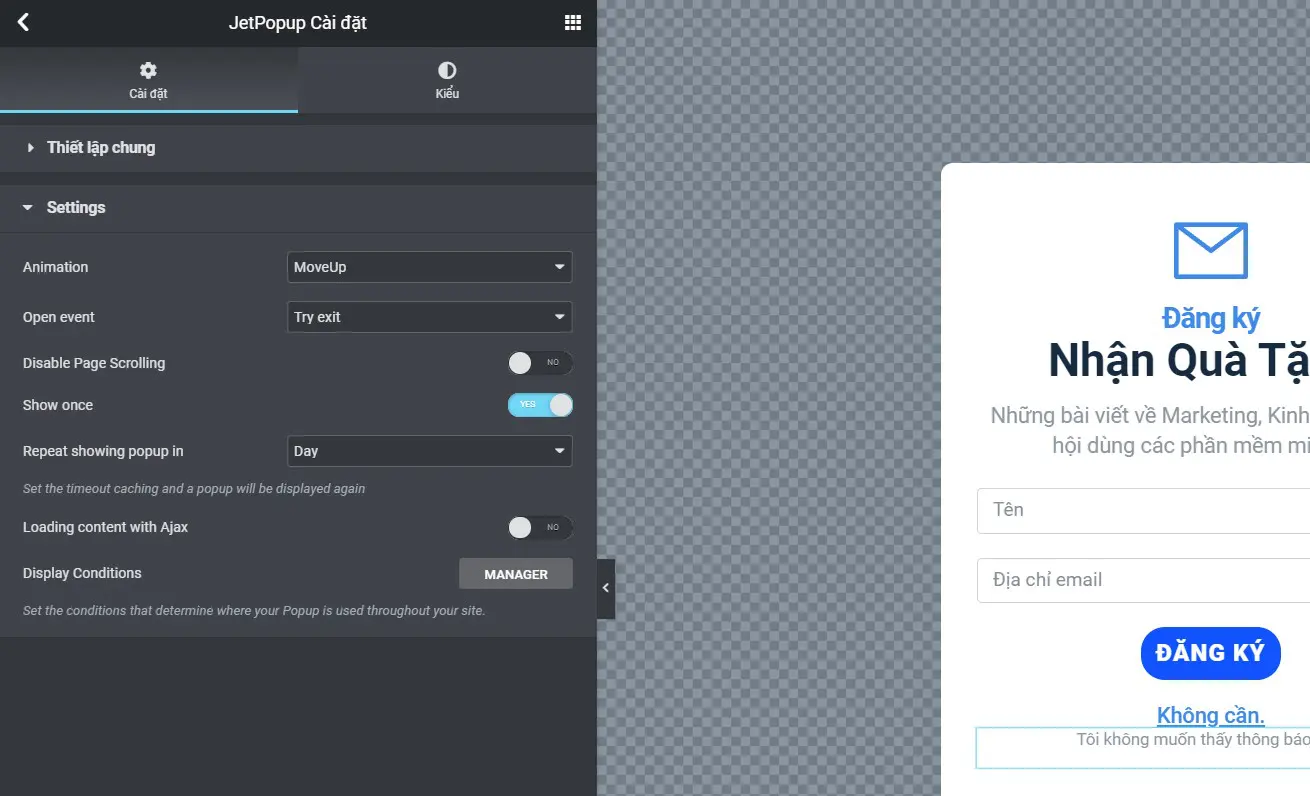Click the Repeat showing popup in label
Image resolution: width=1310 pixels, height=796 pixels.
103,451
